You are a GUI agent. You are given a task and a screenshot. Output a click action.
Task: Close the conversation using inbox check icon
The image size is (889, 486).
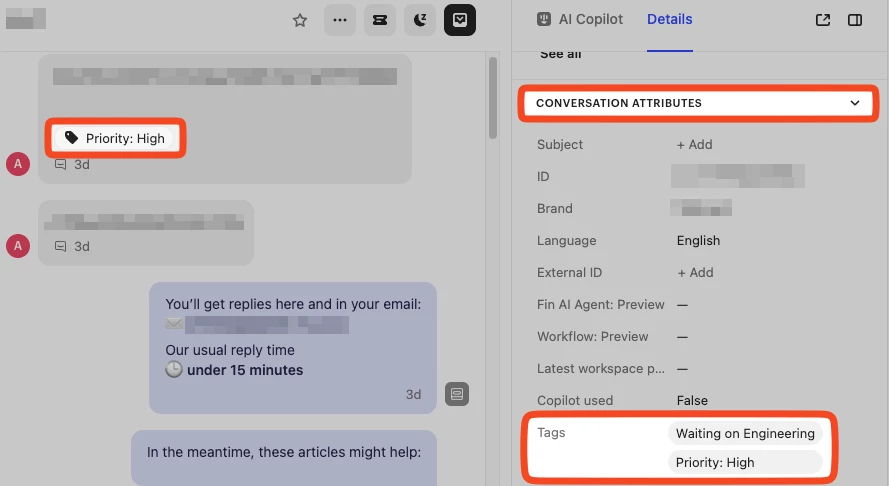pyautogui.click(x=460, y=20)
